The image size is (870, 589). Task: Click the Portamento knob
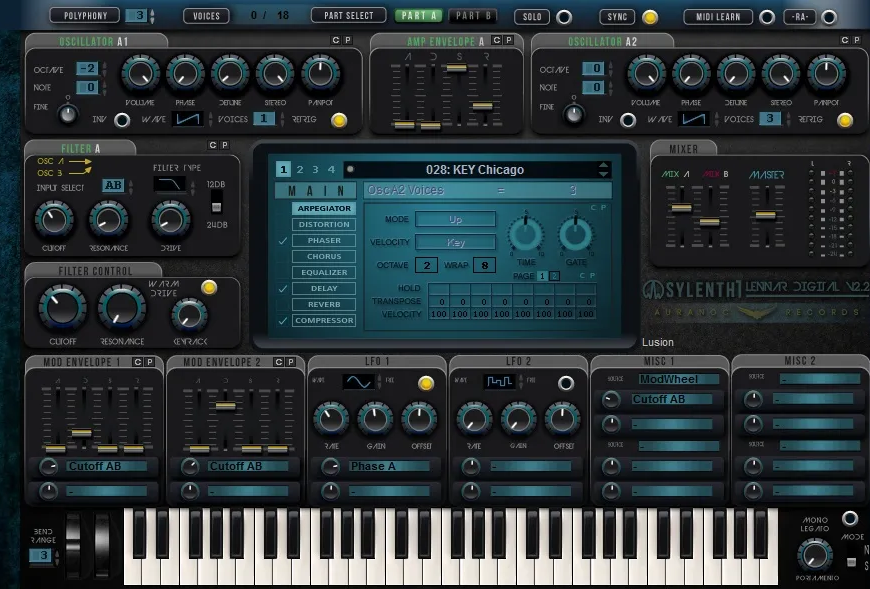pyautogui.click(x=815, y=555)
